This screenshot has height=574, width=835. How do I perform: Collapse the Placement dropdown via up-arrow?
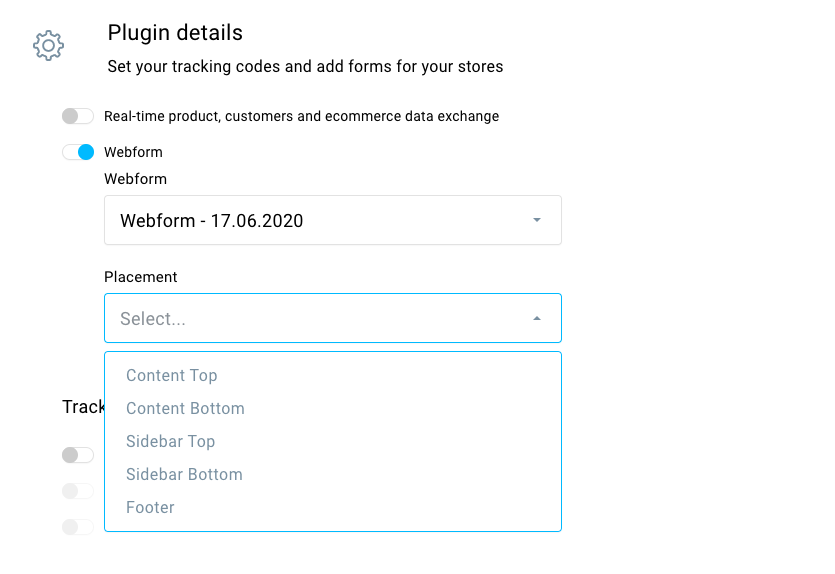coord(537,318)
